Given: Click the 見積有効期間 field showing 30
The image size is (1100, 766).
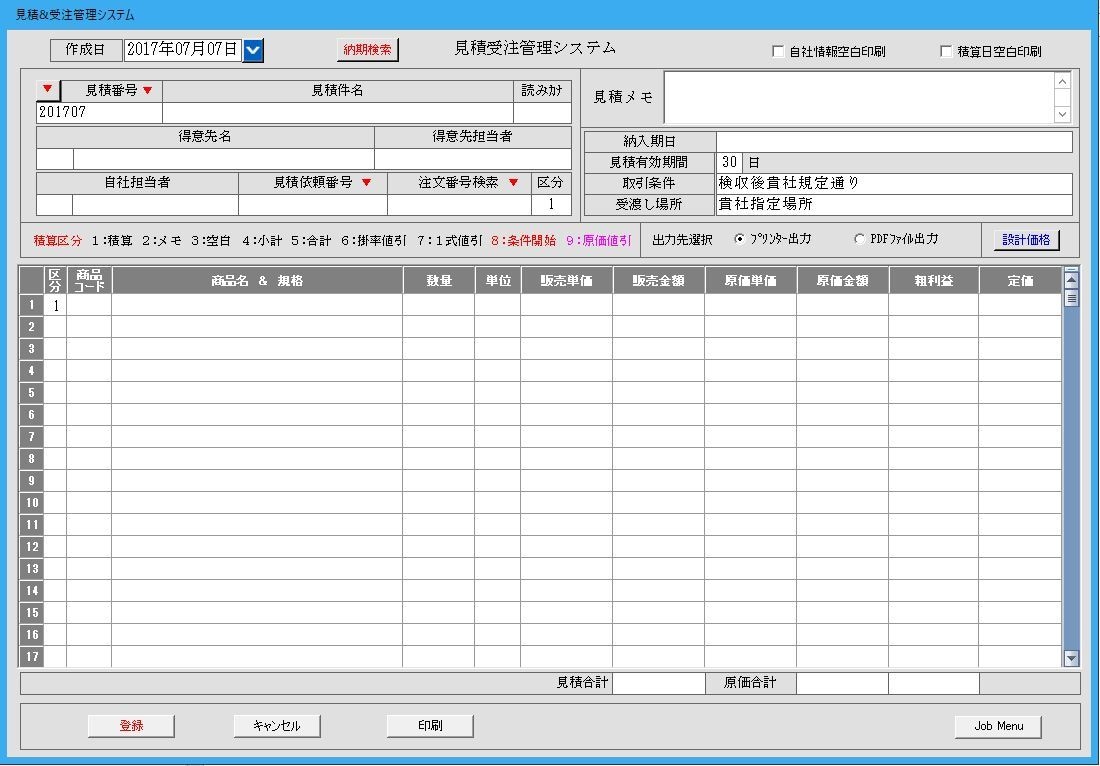Looking at the screenshot, I should [729, 162].
